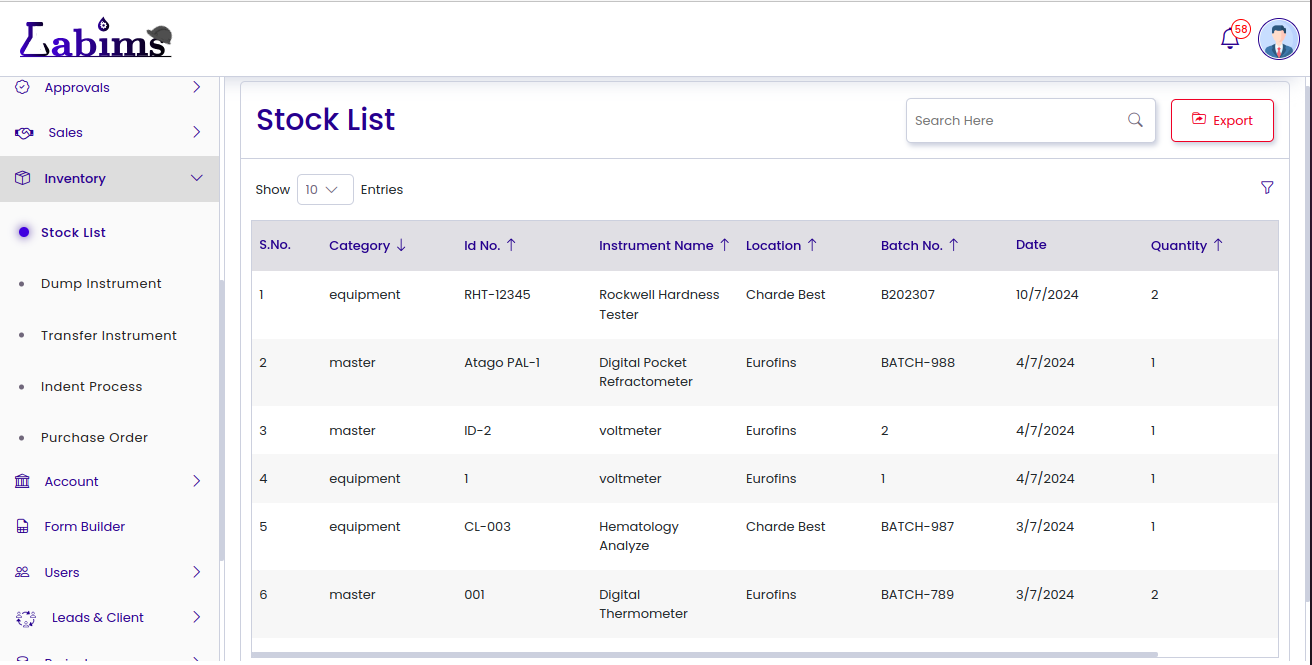The height and width of the screenshot is (665, 1312).
Task: Collapse the Inventory menu chevron
Action: click(x=196, y=178)
